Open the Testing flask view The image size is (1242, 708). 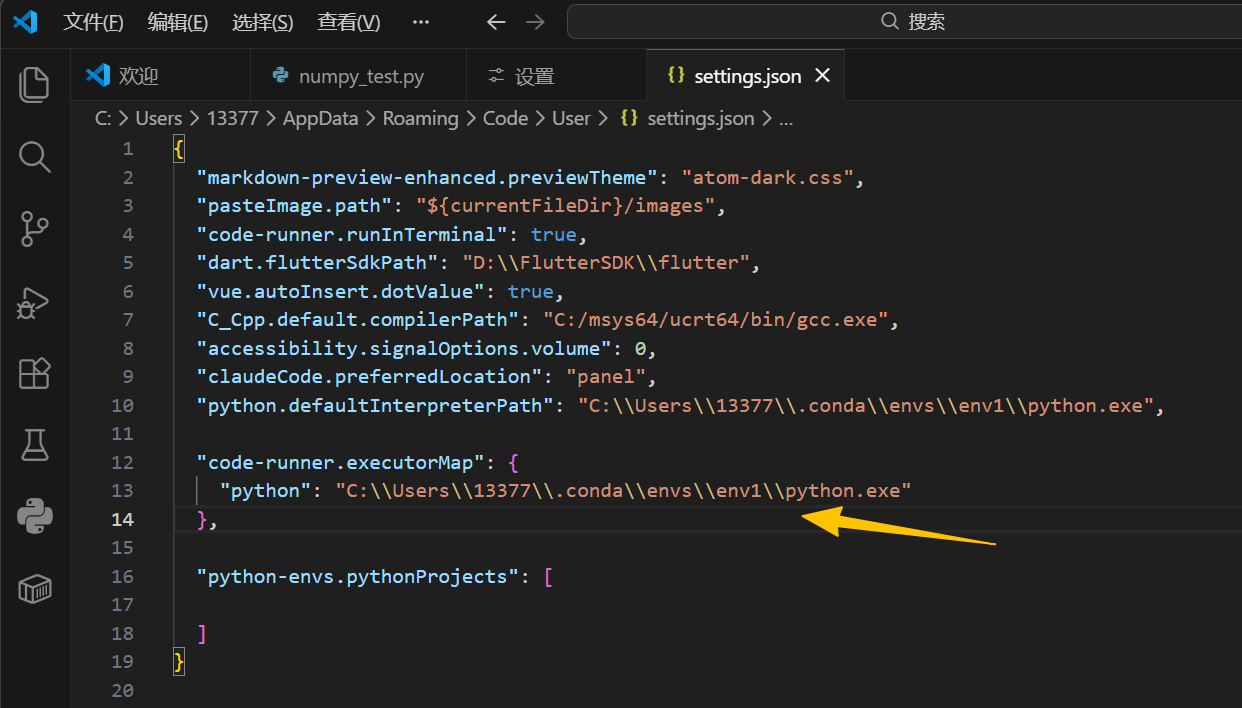[34, 446]
